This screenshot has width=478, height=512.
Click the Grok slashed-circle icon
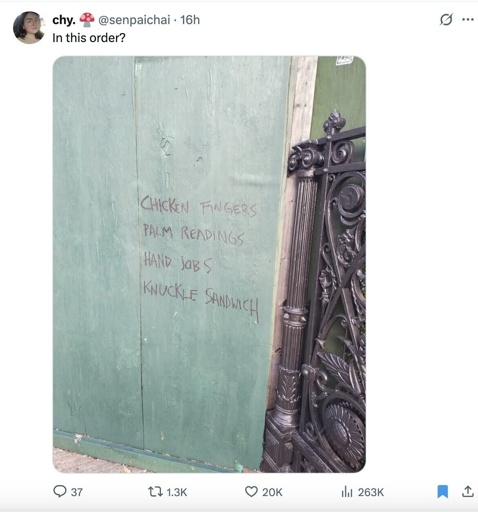[x=446, y=20]
